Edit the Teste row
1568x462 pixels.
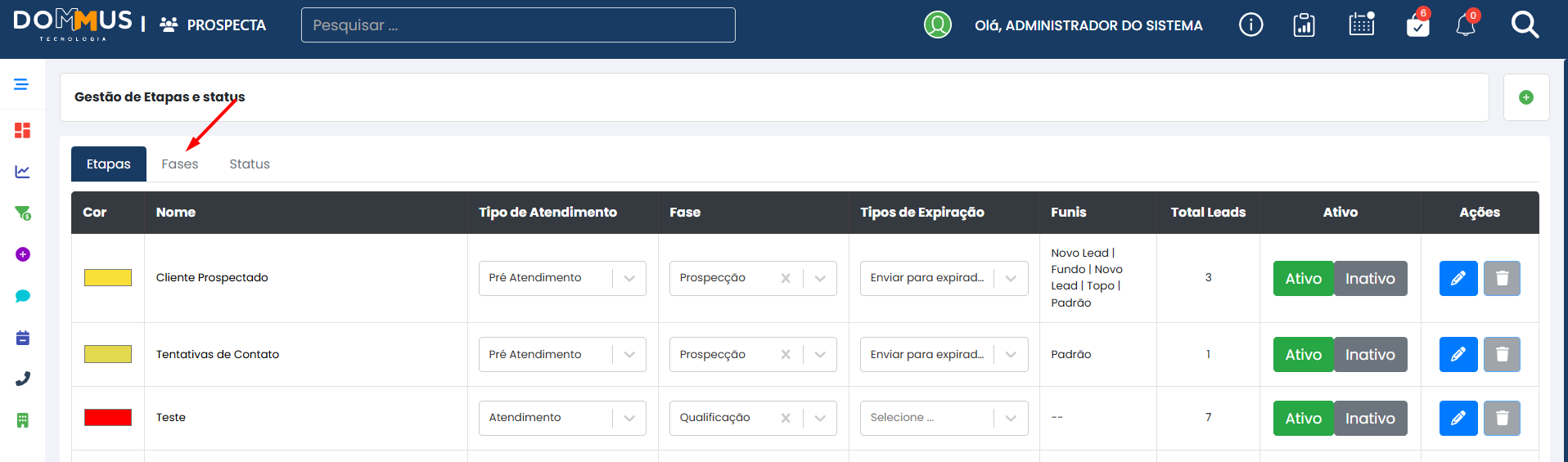coord(1458,418)
